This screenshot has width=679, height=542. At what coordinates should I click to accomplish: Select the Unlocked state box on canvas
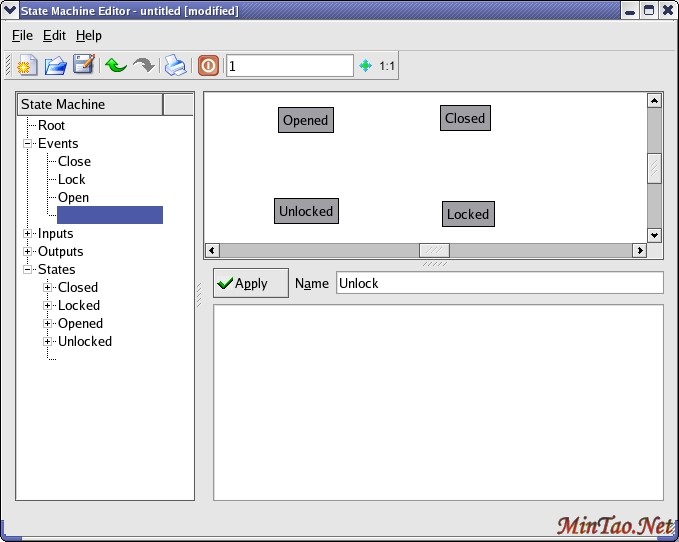pos(306,211)
